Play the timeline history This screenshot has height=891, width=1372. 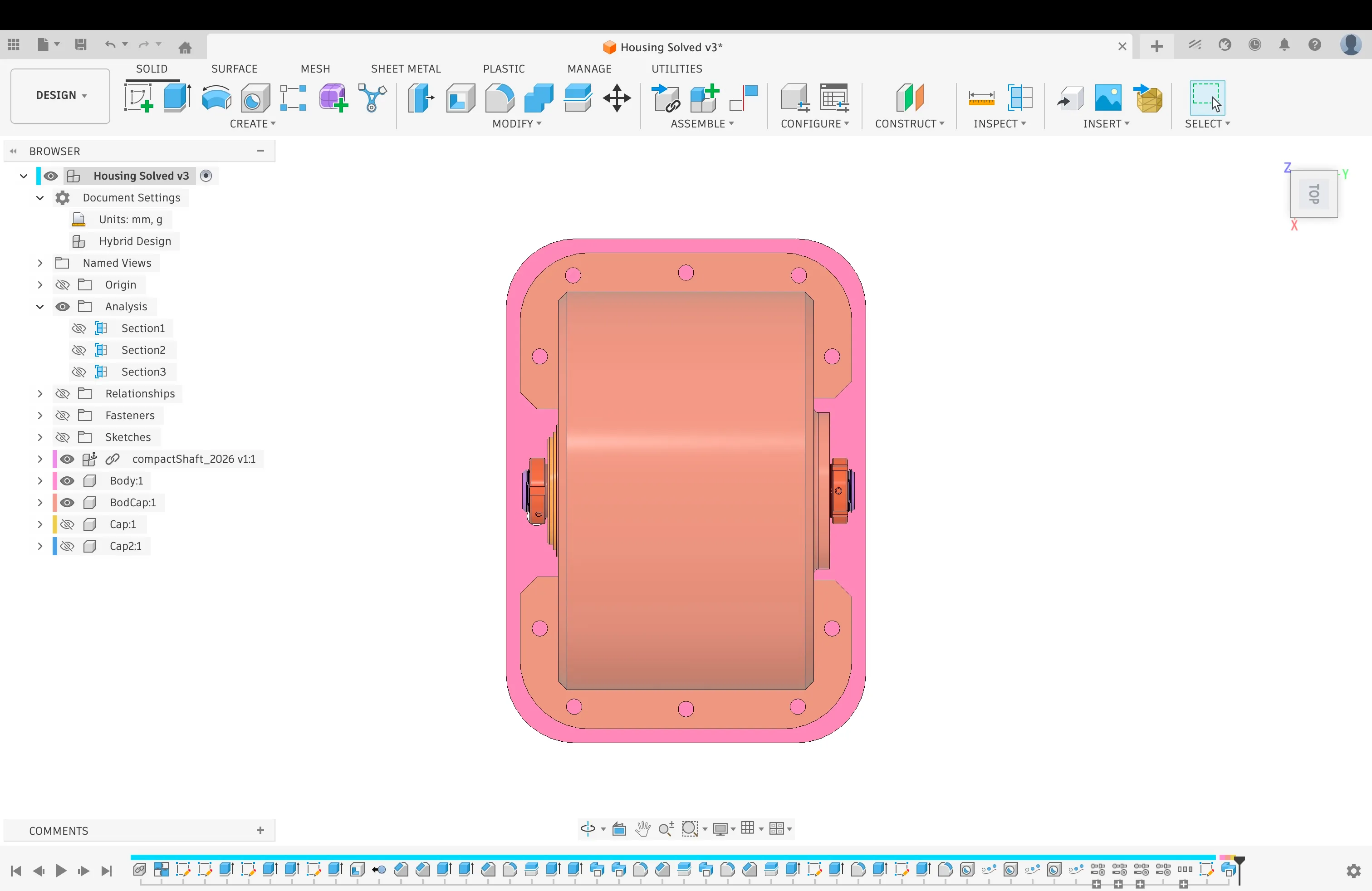point(61,871)
